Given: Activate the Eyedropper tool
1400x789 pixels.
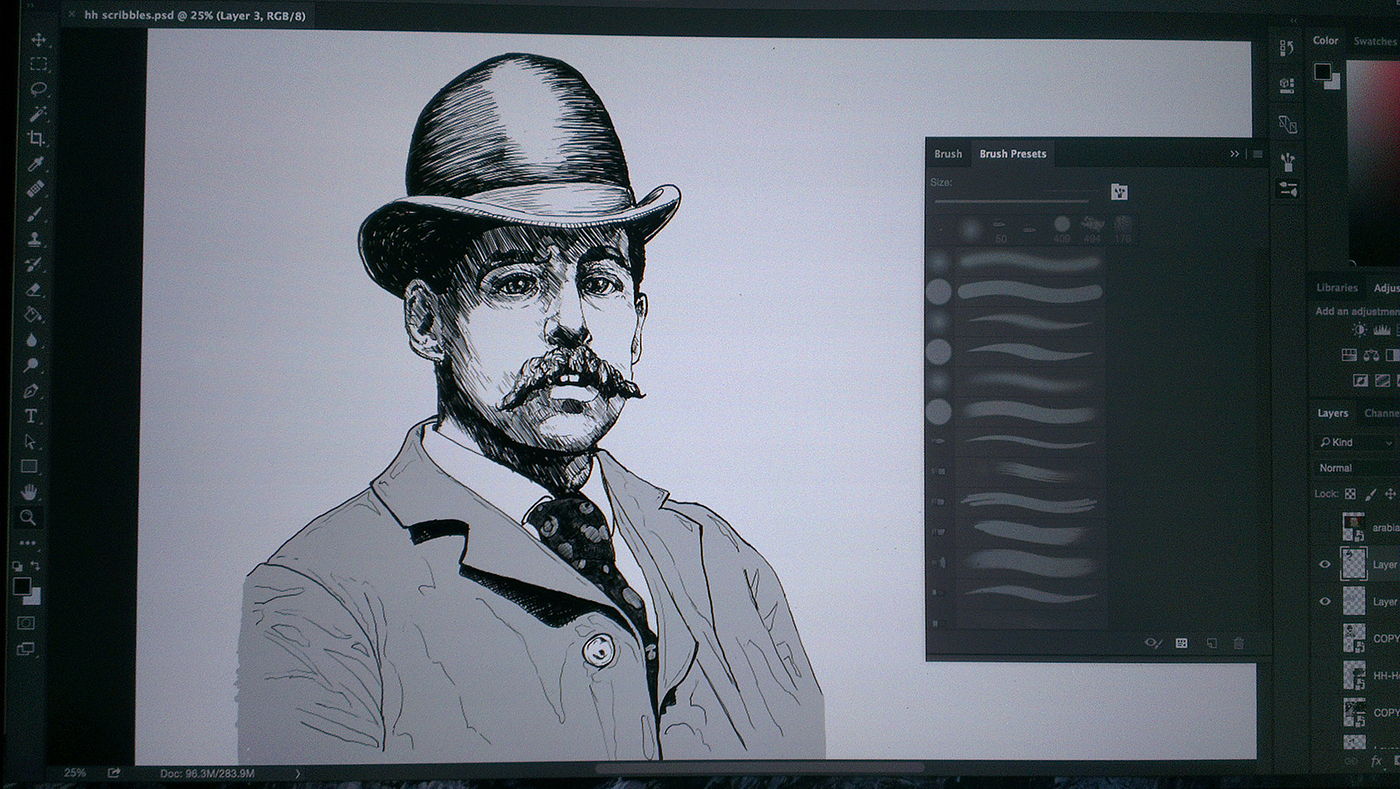Looking at the screenshot, I should tap(36, 163).
